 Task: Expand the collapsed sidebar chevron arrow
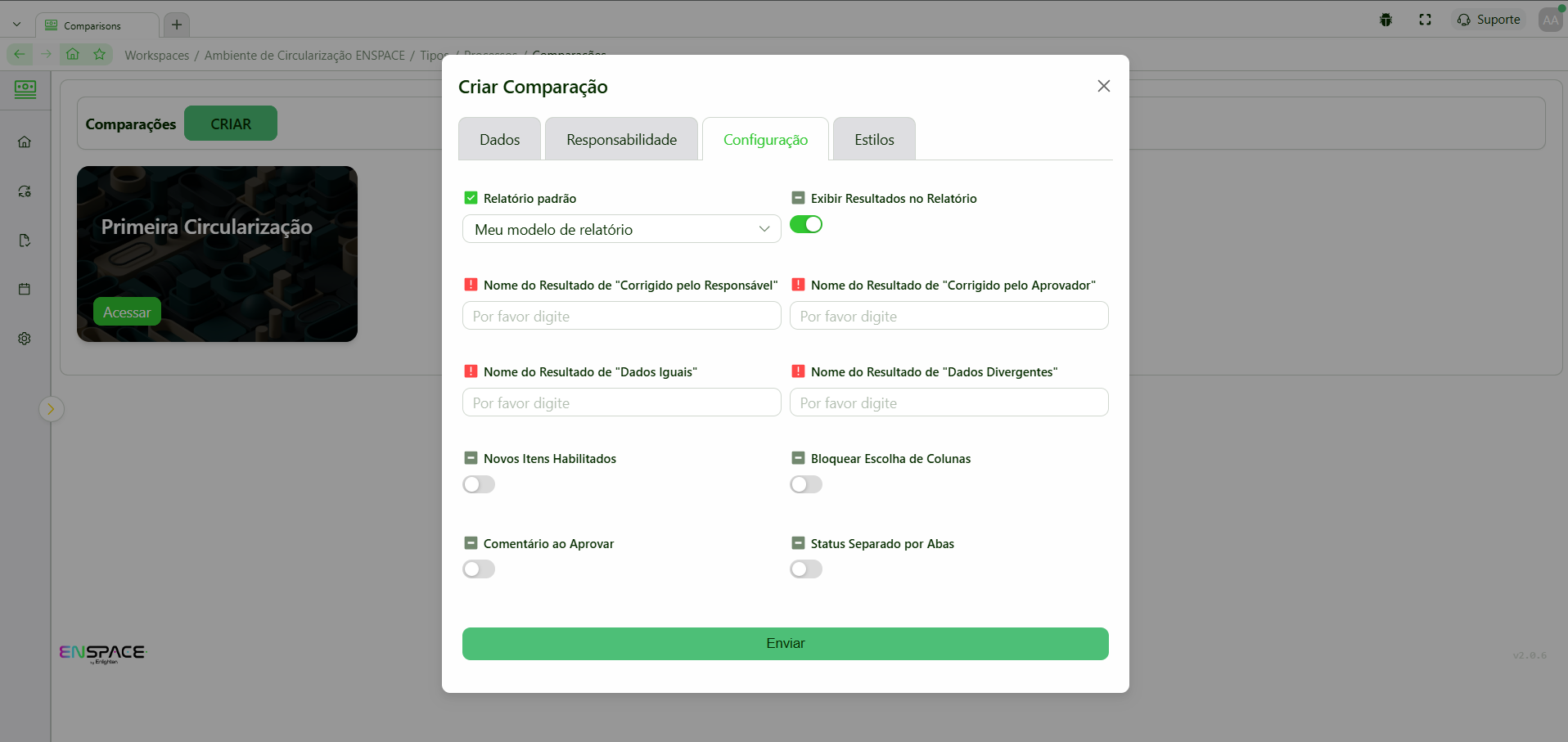[x=52, y=408]
